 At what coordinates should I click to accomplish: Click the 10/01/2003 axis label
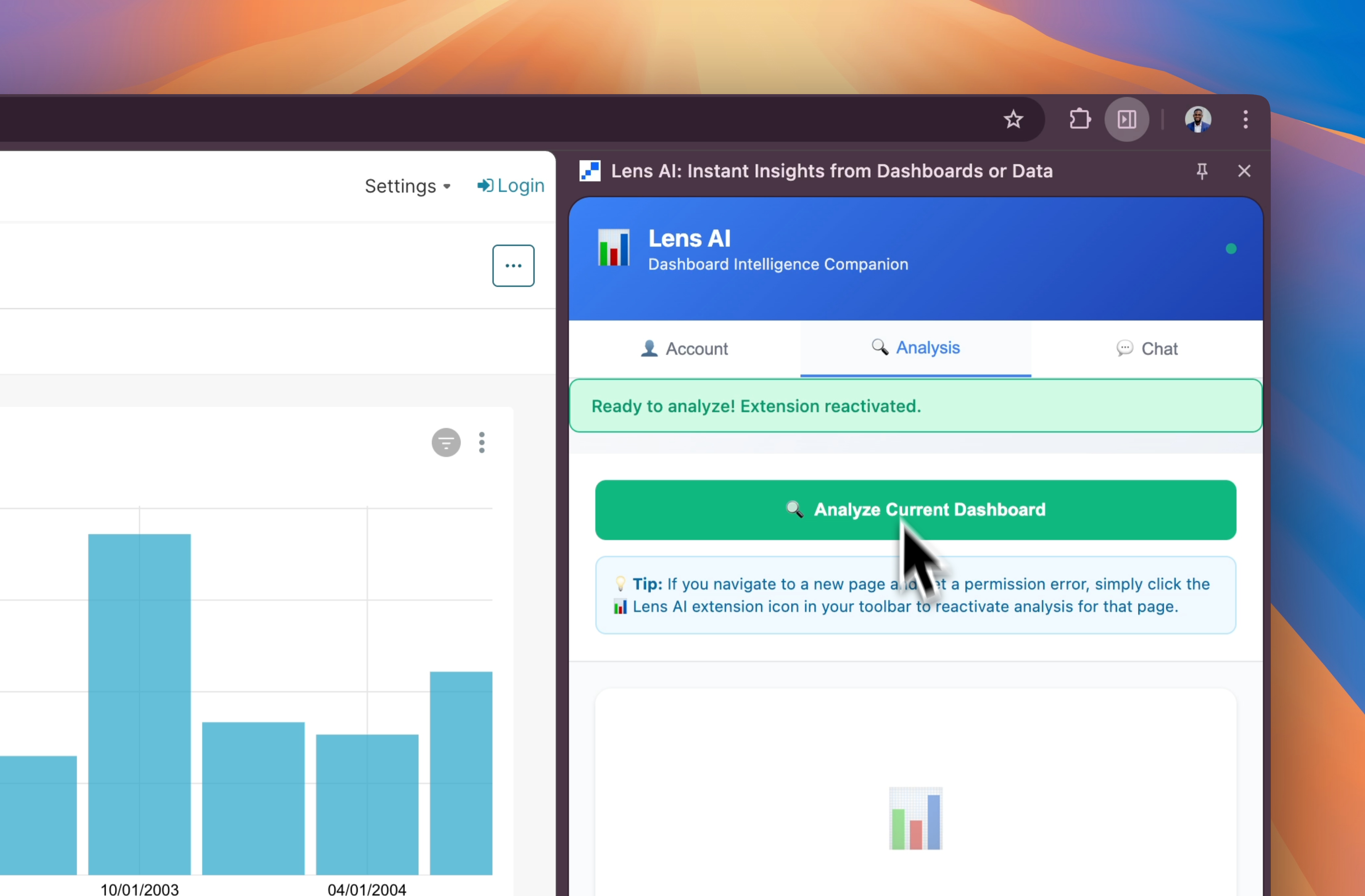point(139,889)
